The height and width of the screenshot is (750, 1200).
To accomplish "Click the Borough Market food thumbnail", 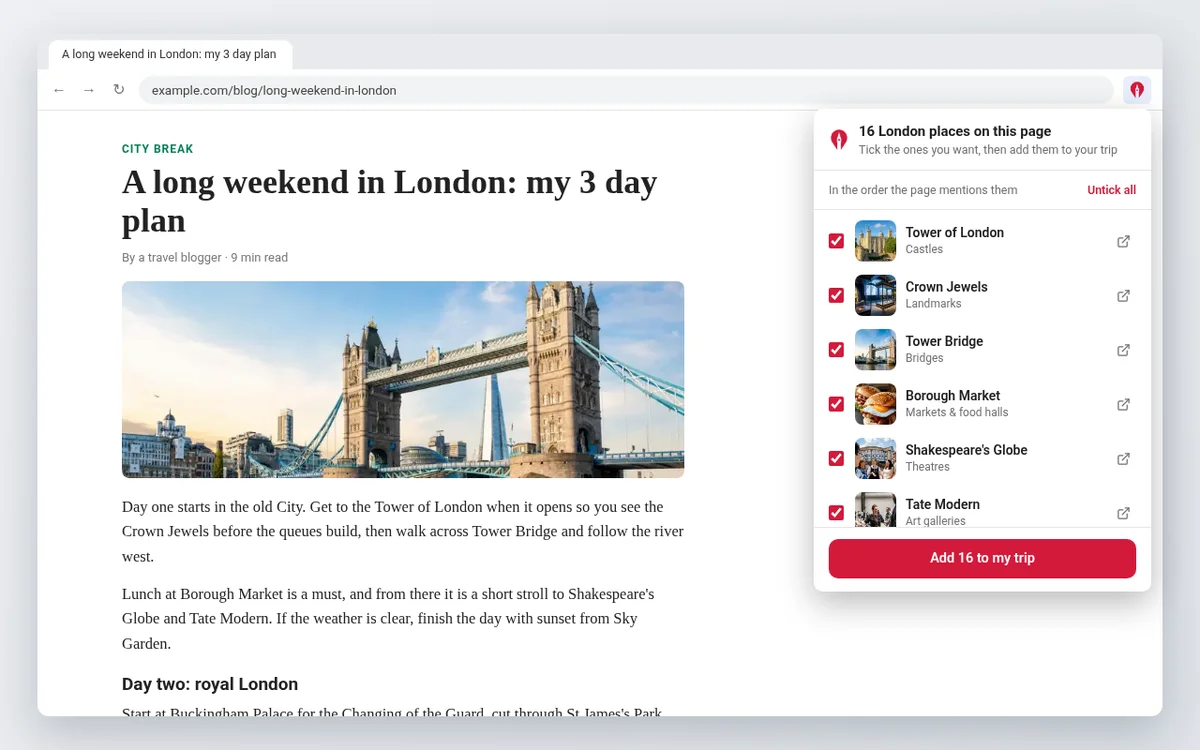I will tap(875, 404).
